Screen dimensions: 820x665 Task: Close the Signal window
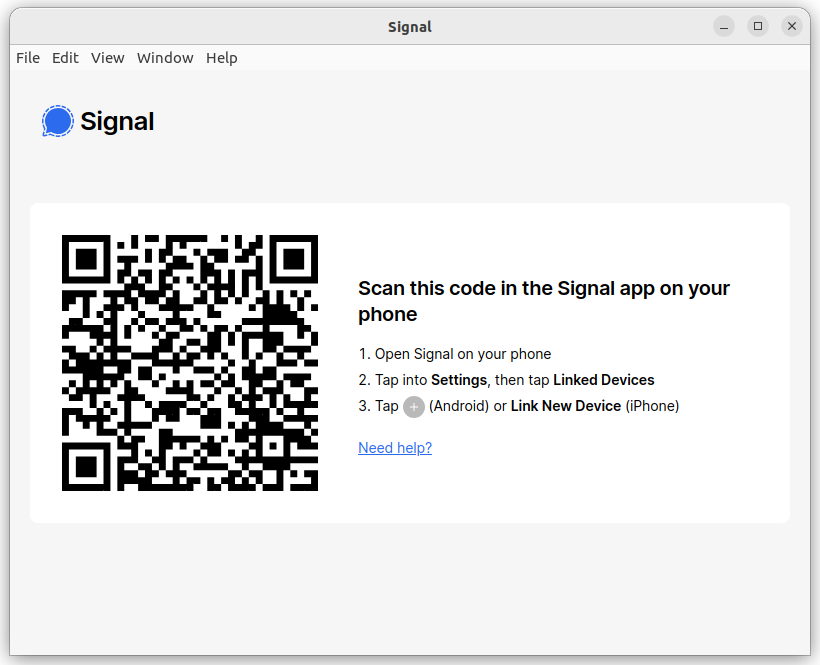coord(792,26)
